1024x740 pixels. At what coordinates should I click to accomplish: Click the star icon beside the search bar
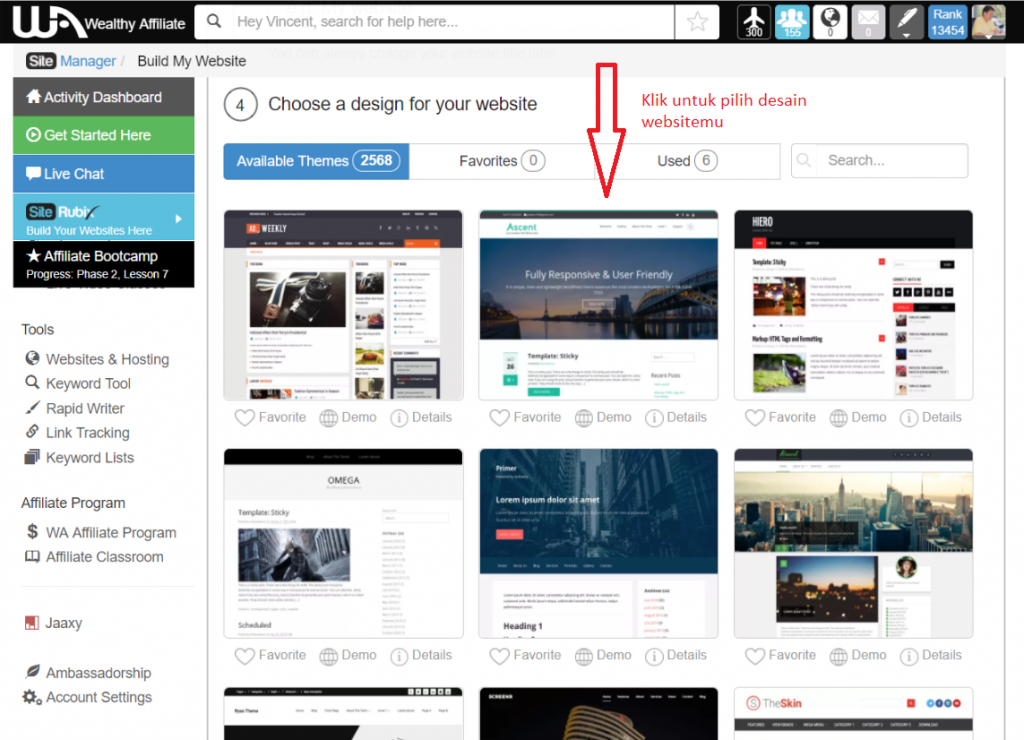[x=697, y=20]
